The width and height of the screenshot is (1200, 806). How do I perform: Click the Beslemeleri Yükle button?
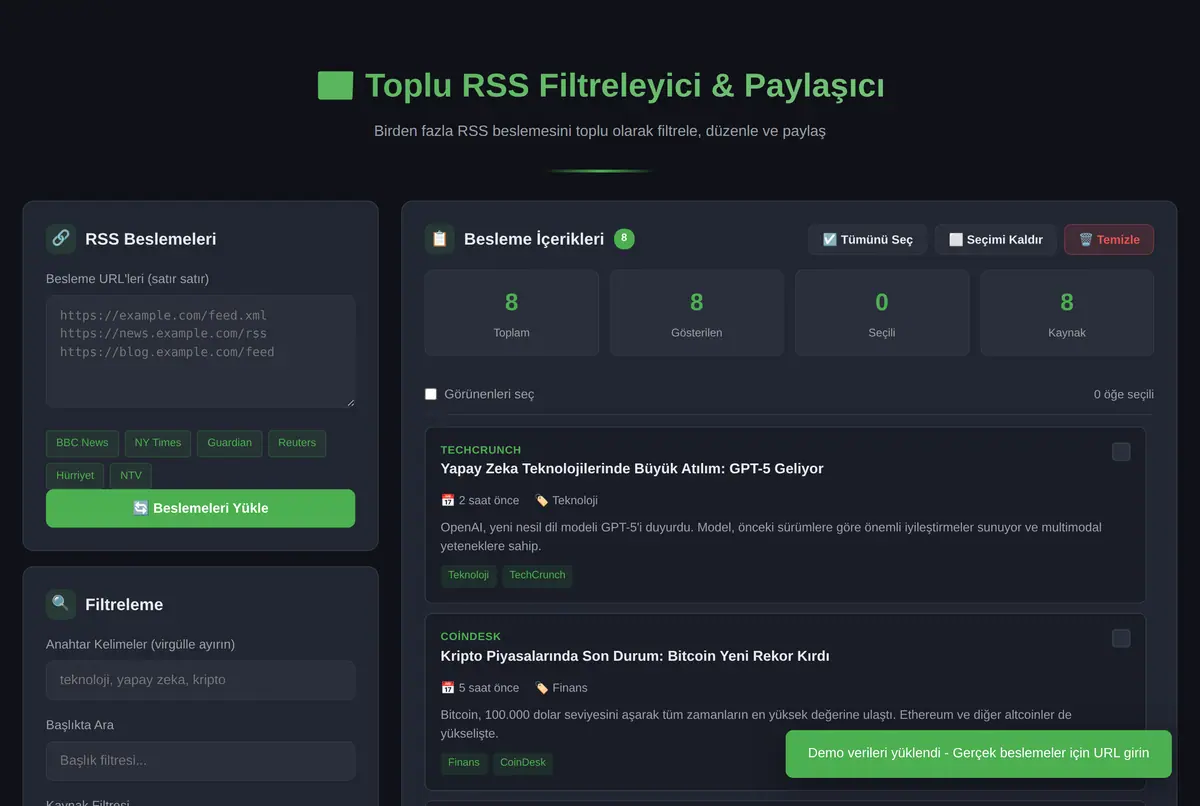pos(200,508)
